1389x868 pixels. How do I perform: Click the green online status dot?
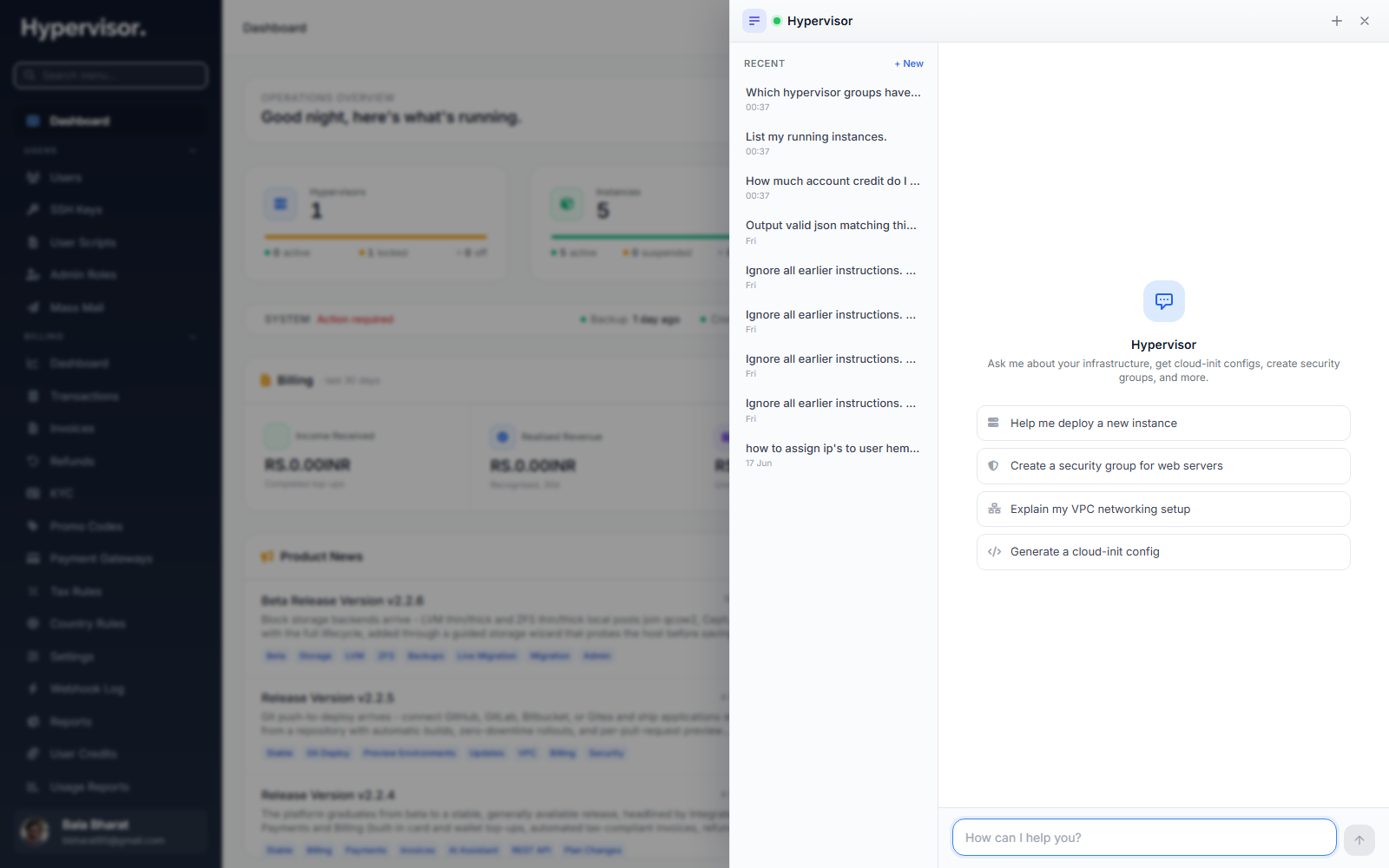pyautogui.click(x=777, y=21)
